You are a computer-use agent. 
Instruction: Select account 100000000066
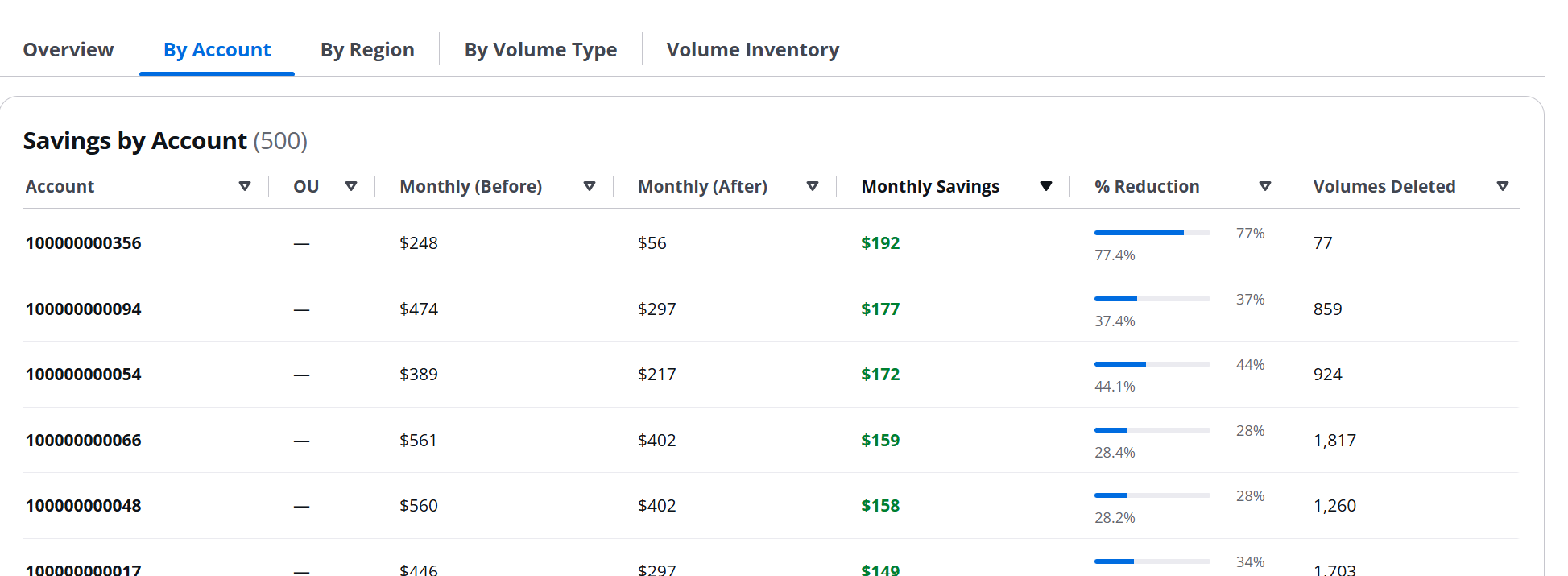pyautogui.click(x=84, y=440)
